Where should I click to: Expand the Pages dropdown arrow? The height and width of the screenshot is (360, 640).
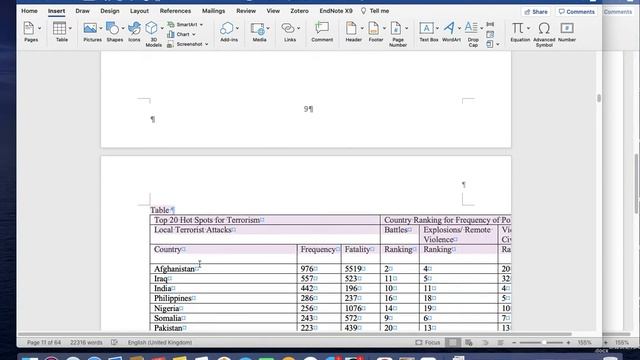pyautogui.click(x=40, y=29)
